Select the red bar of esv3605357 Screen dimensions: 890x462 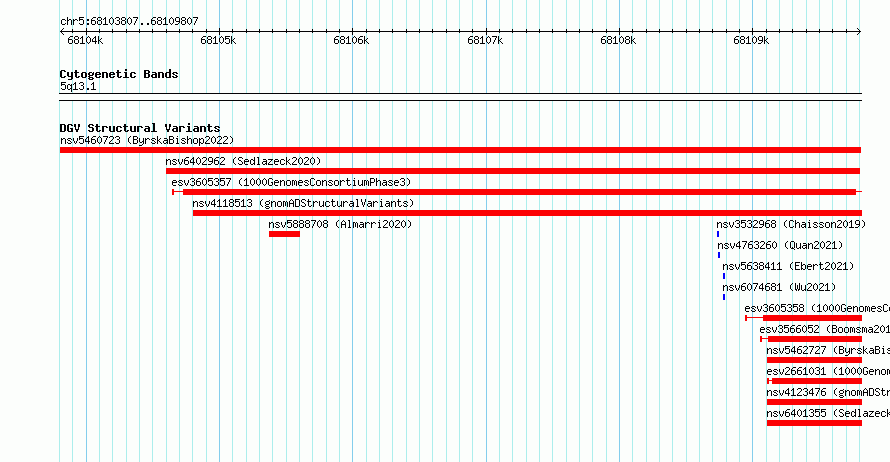(517, 192)
